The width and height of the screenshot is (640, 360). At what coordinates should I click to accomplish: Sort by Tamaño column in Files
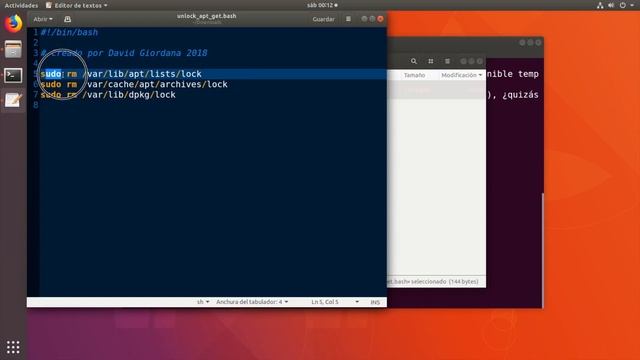coord(414,75)
